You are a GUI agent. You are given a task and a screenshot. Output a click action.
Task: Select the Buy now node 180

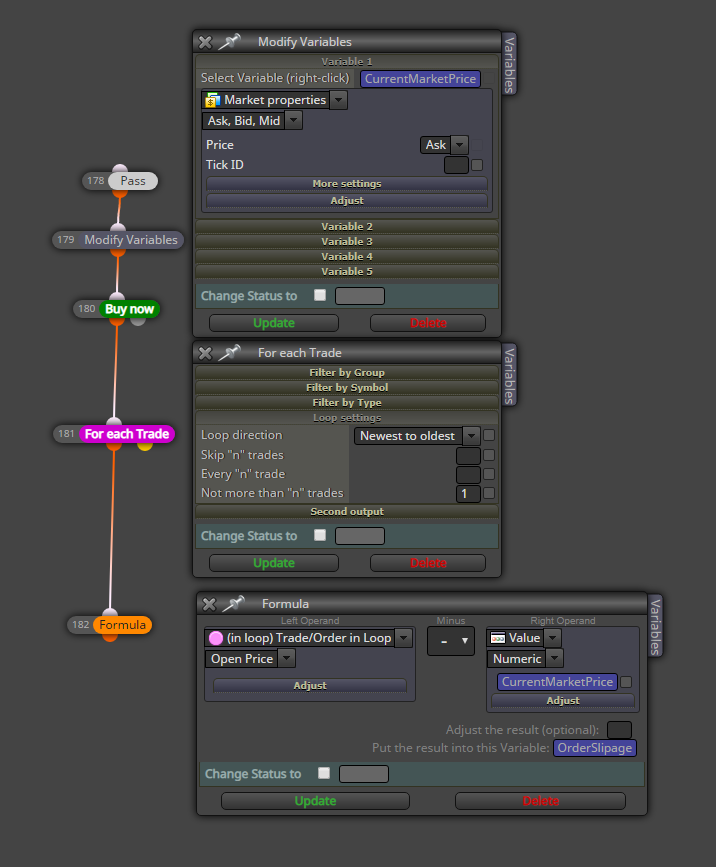pos(129,309)
